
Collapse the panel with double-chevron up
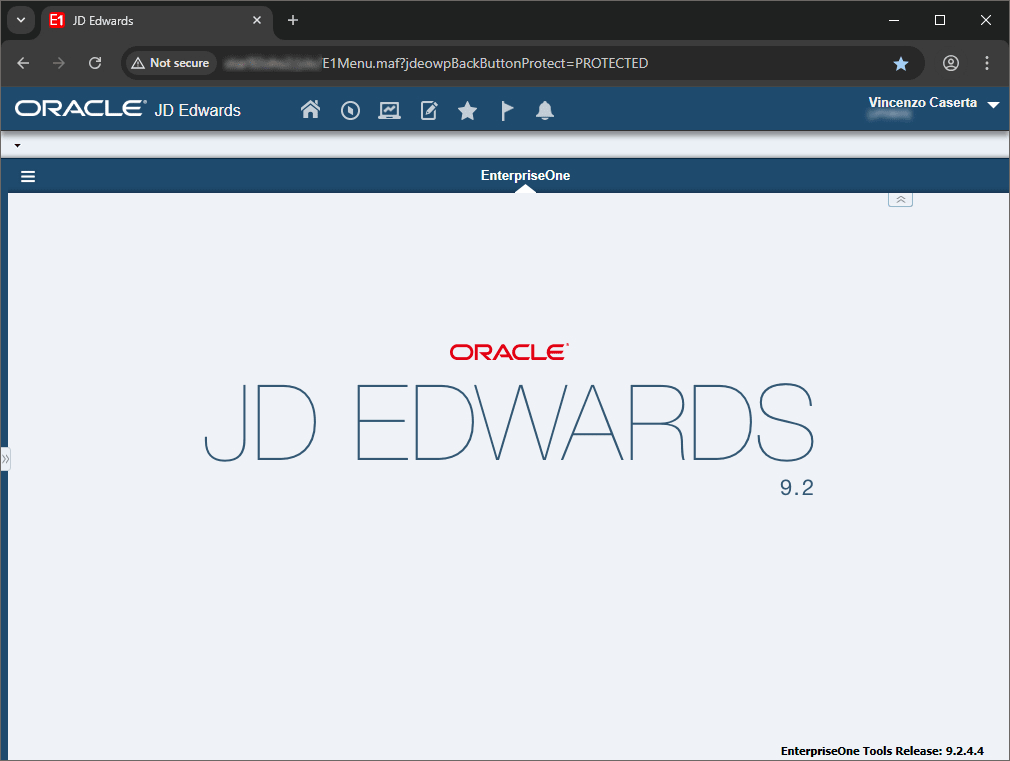point(900,200)
